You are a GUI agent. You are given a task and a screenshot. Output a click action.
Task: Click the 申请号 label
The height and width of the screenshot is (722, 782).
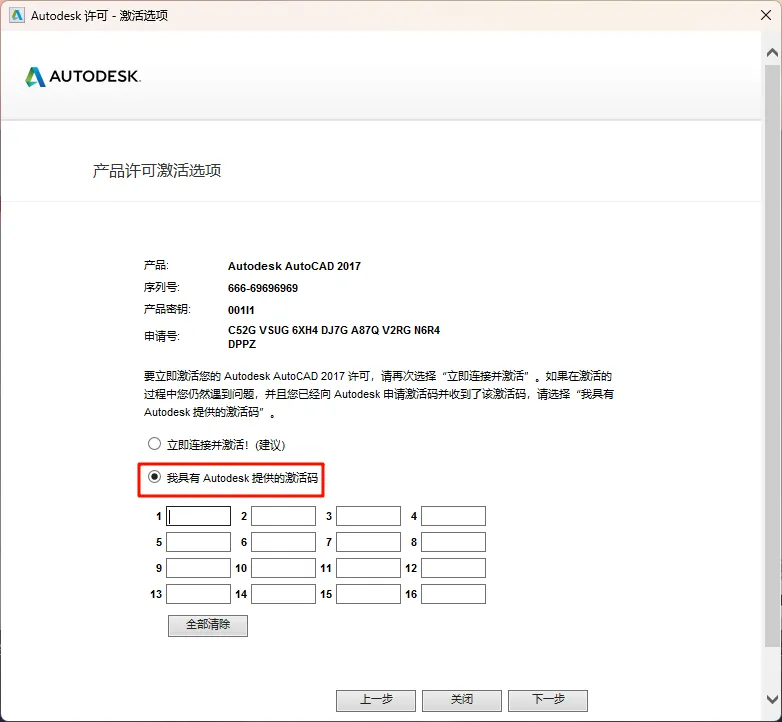click(162, 337)
